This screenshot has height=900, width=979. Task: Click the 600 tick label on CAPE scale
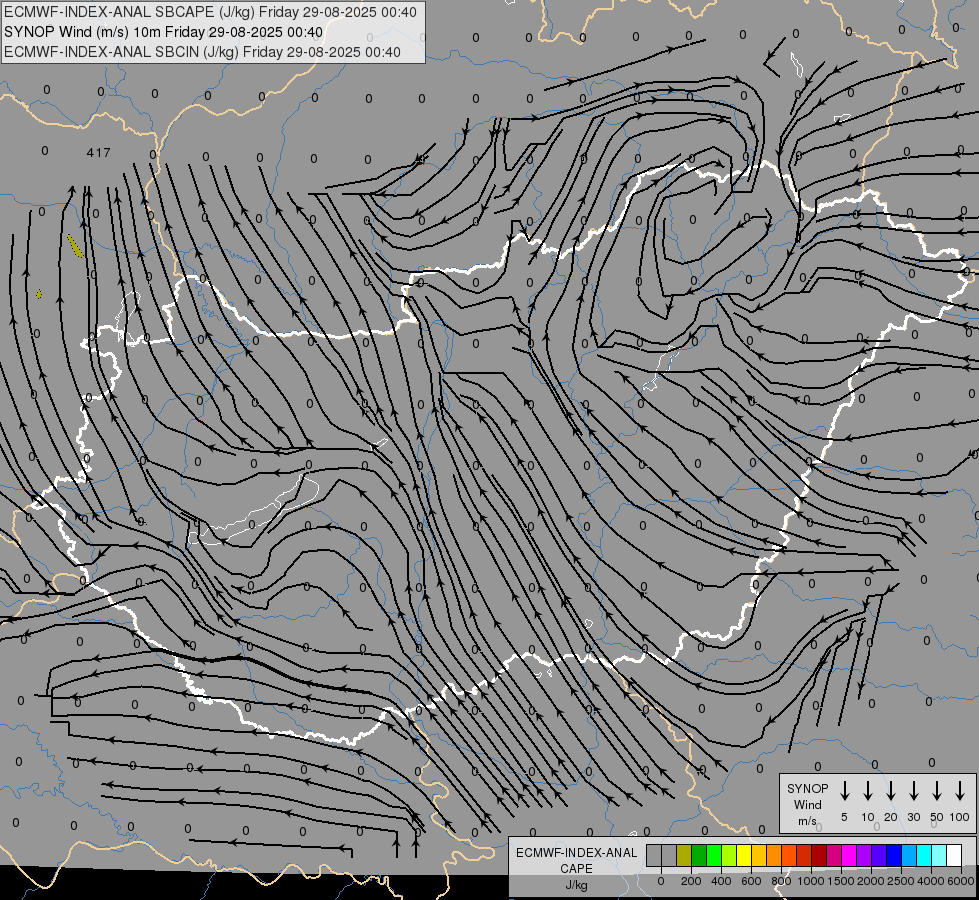click(751, 881)
